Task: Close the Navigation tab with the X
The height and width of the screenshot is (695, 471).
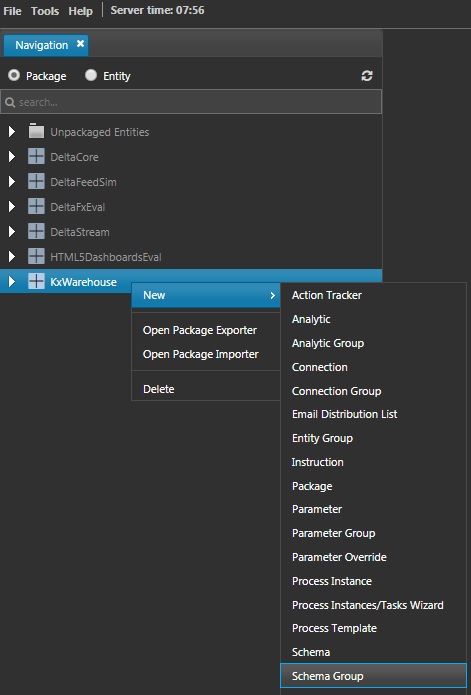Action: (x=80, y=44)
